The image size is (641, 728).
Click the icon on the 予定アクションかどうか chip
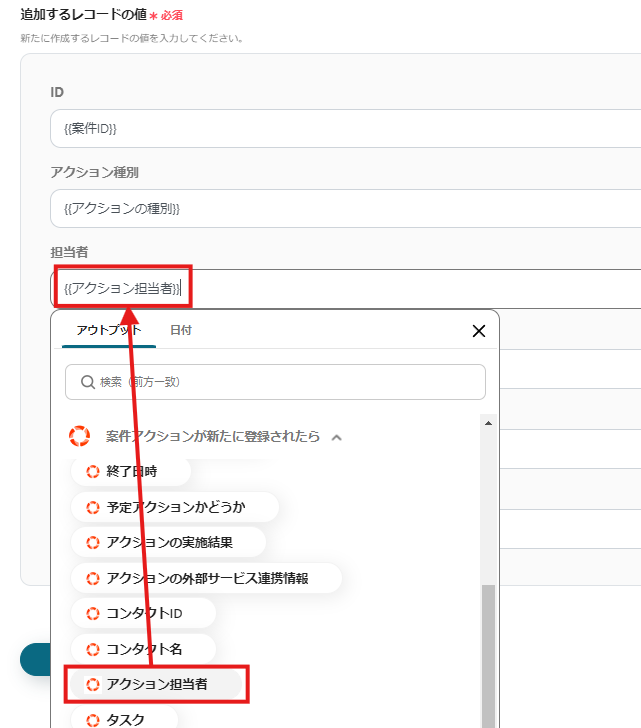coord(93,507)
